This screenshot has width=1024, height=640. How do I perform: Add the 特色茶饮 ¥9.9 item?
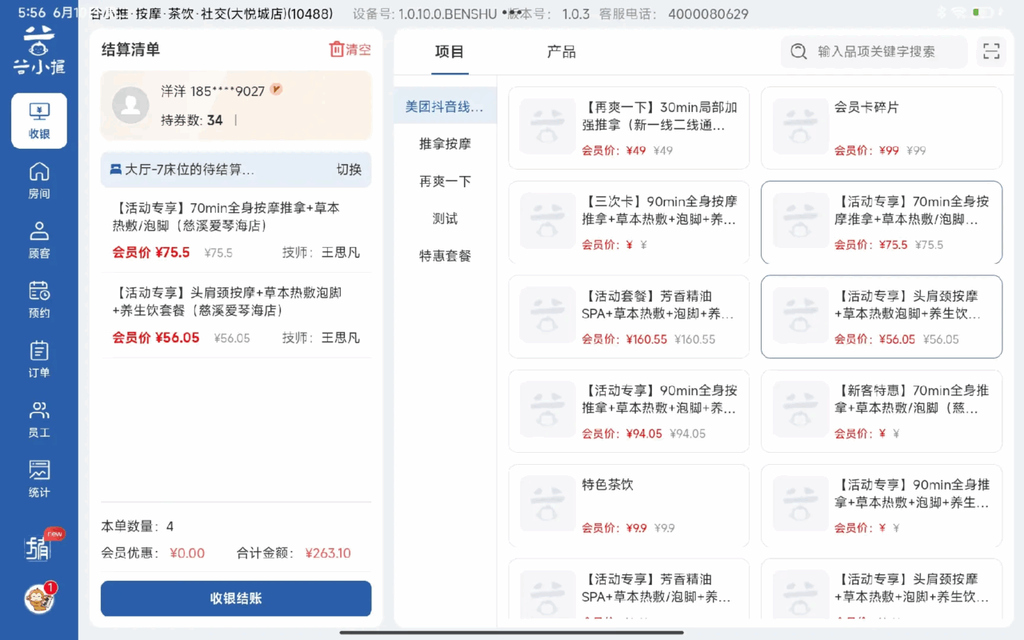[x=629, y=505]
